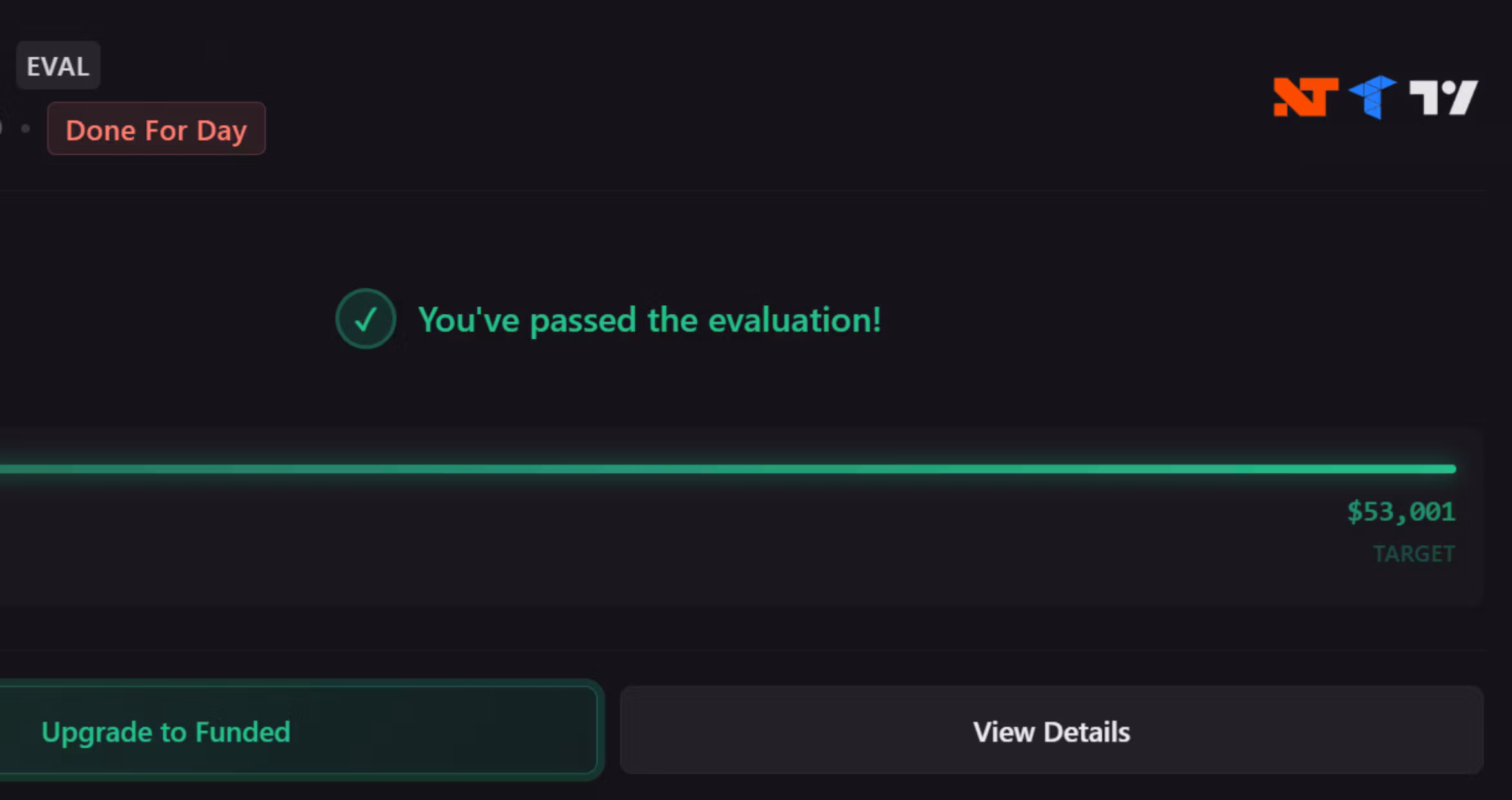Select the white TradingView platform logo

tap(1444, 97)
